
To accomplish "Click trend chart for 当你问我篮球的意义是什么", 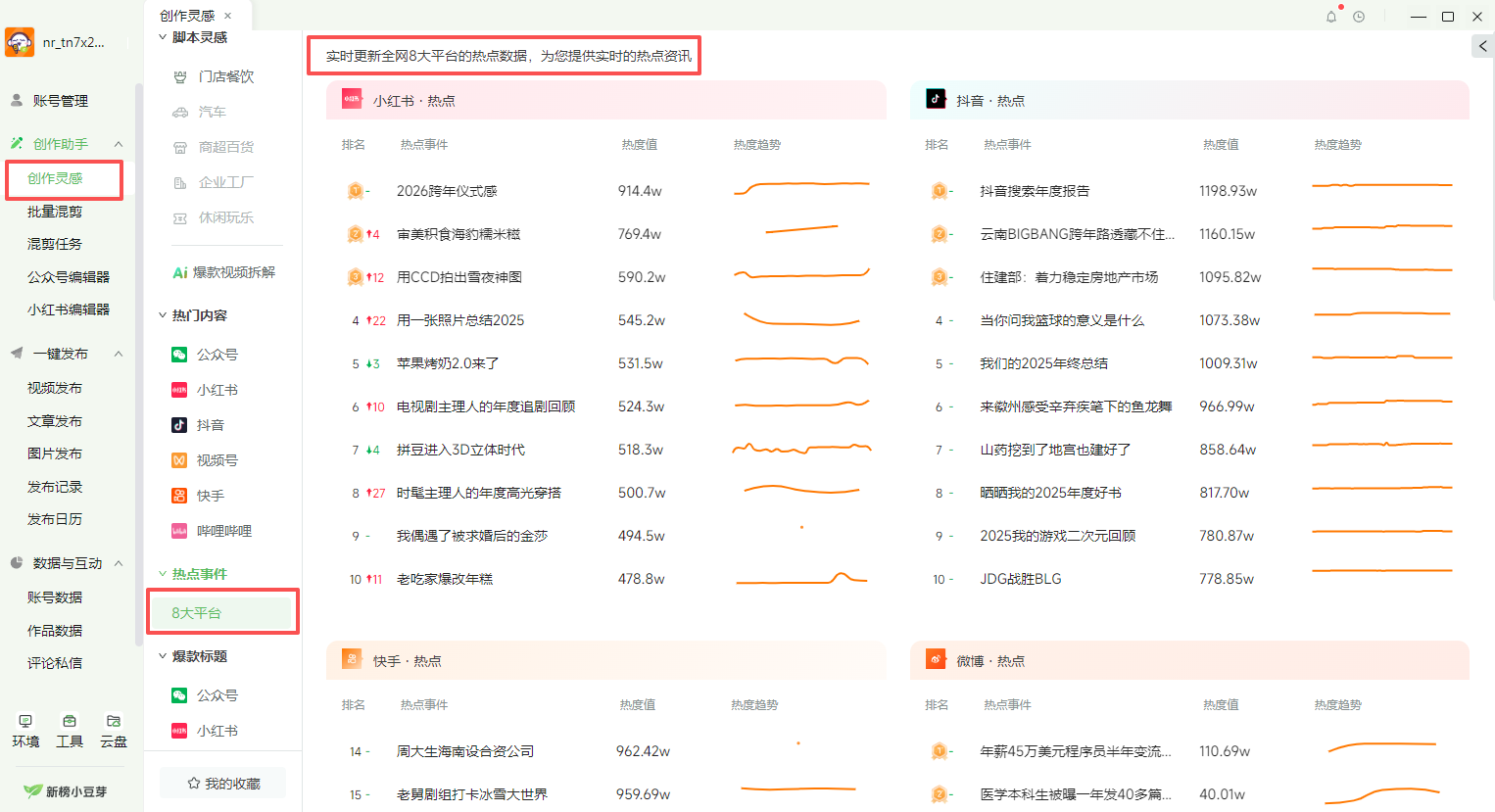I will point(1381,315).
